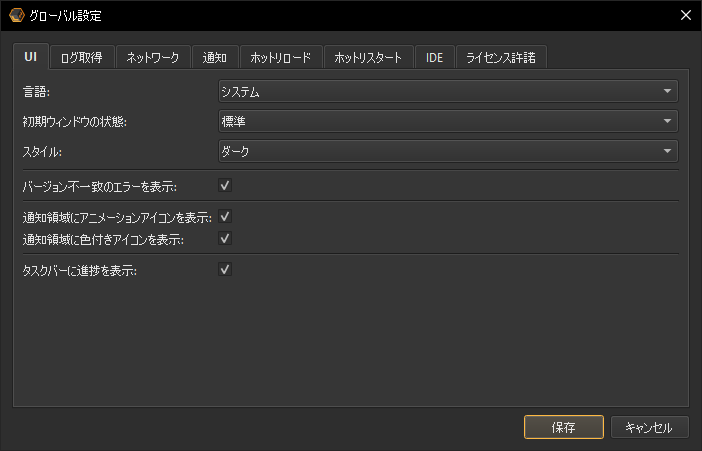
Task: Open the 言語 dropdown set to システム
Action: (448, 91)
